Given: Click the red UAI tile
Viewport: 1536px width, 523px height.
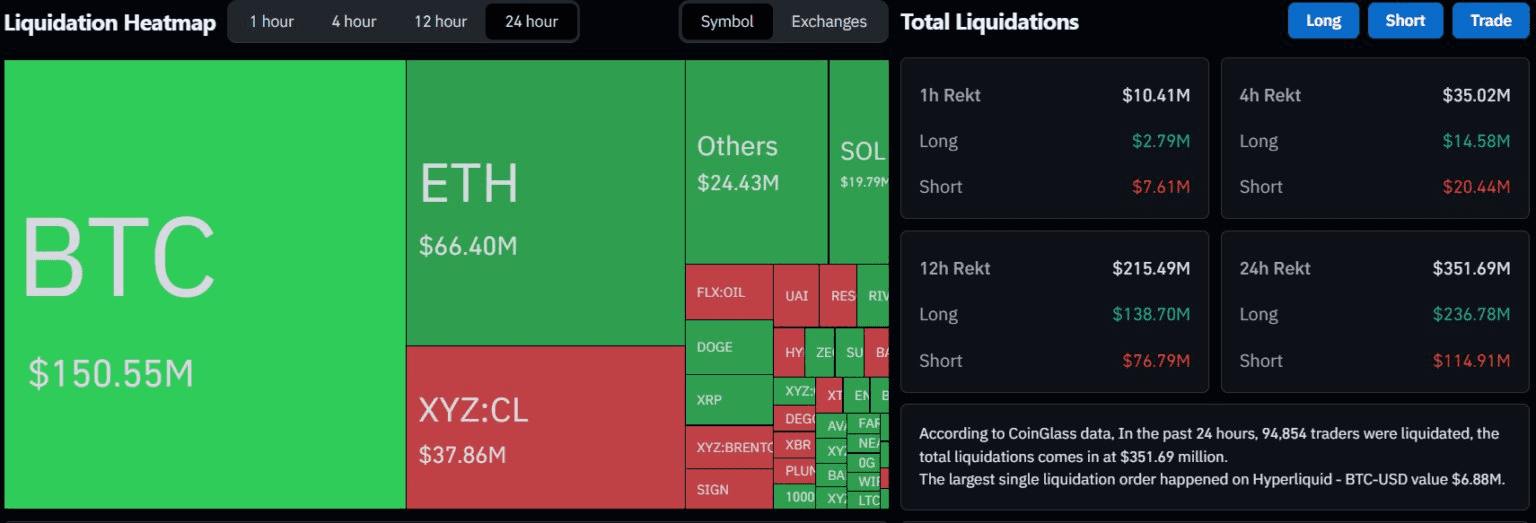Looking at the screenshot, I should coord(796,296).
